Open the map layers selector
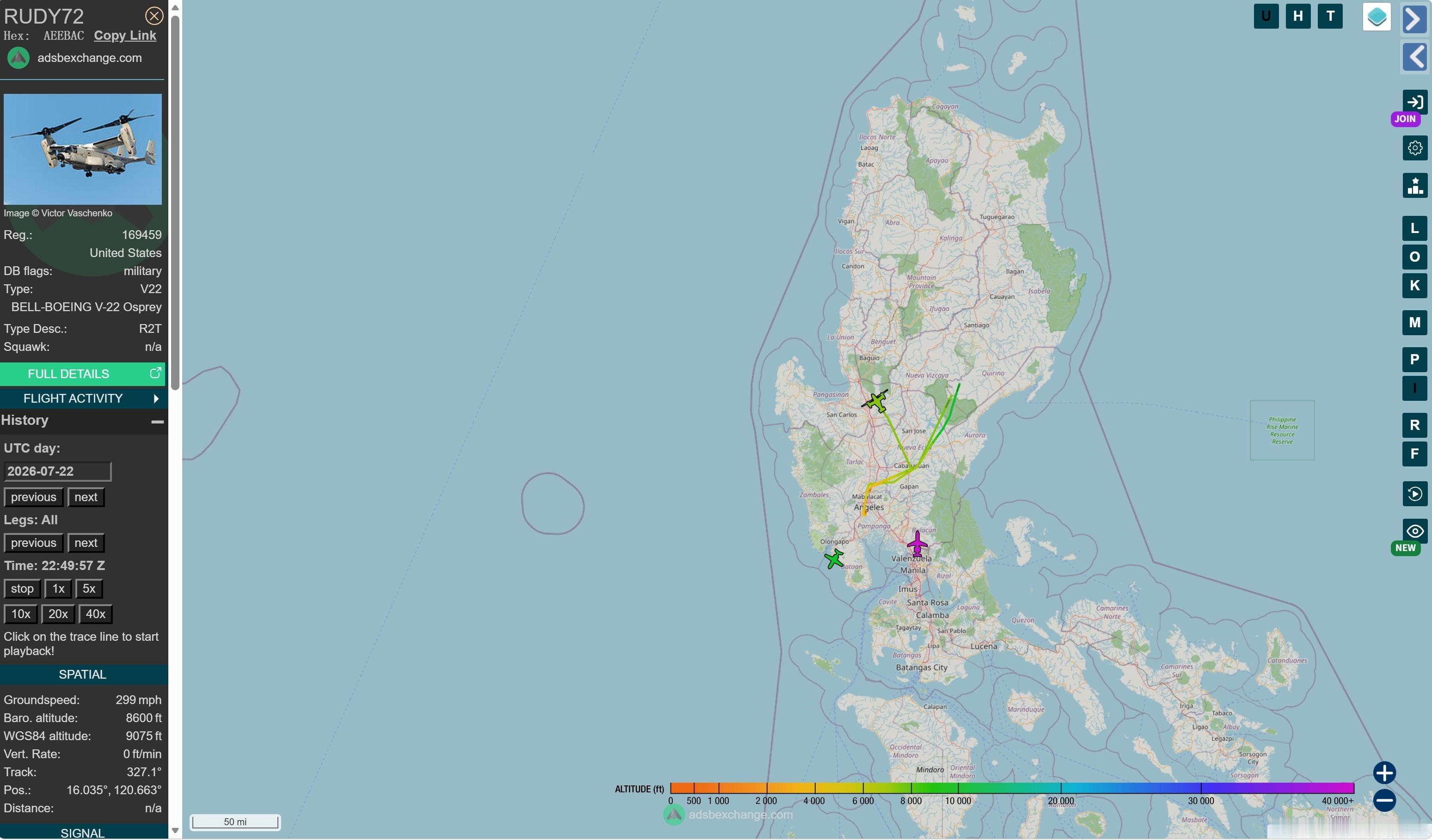Viewport: 1432px width, 840px height. click(x=1377, y=17)
